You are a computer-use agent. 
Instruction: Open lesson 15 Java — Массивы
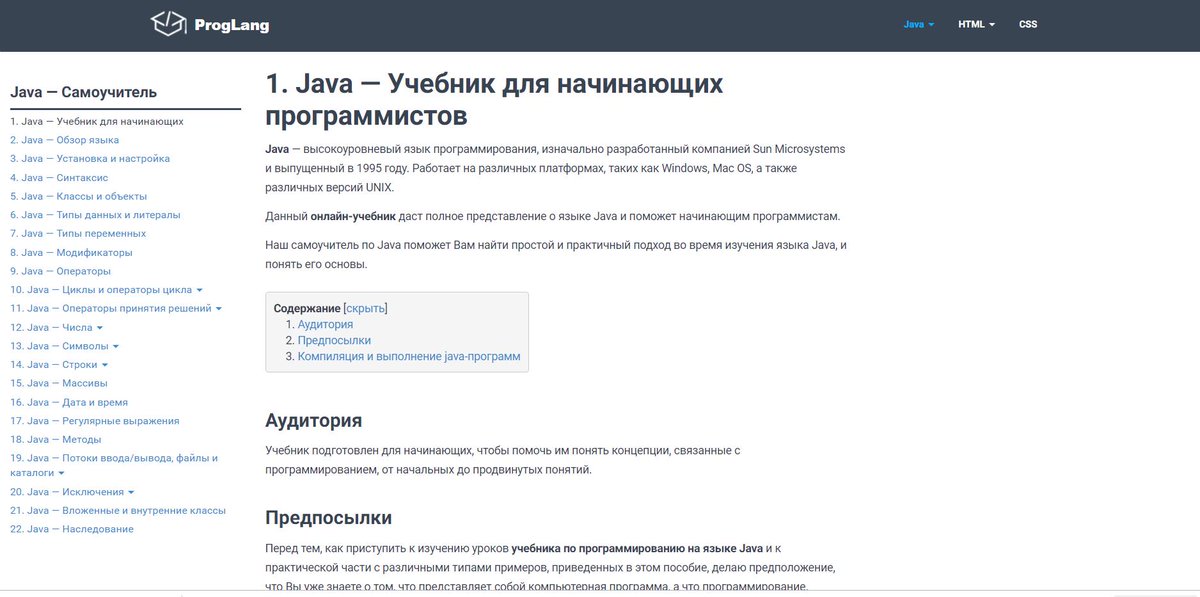click(59, 383)
